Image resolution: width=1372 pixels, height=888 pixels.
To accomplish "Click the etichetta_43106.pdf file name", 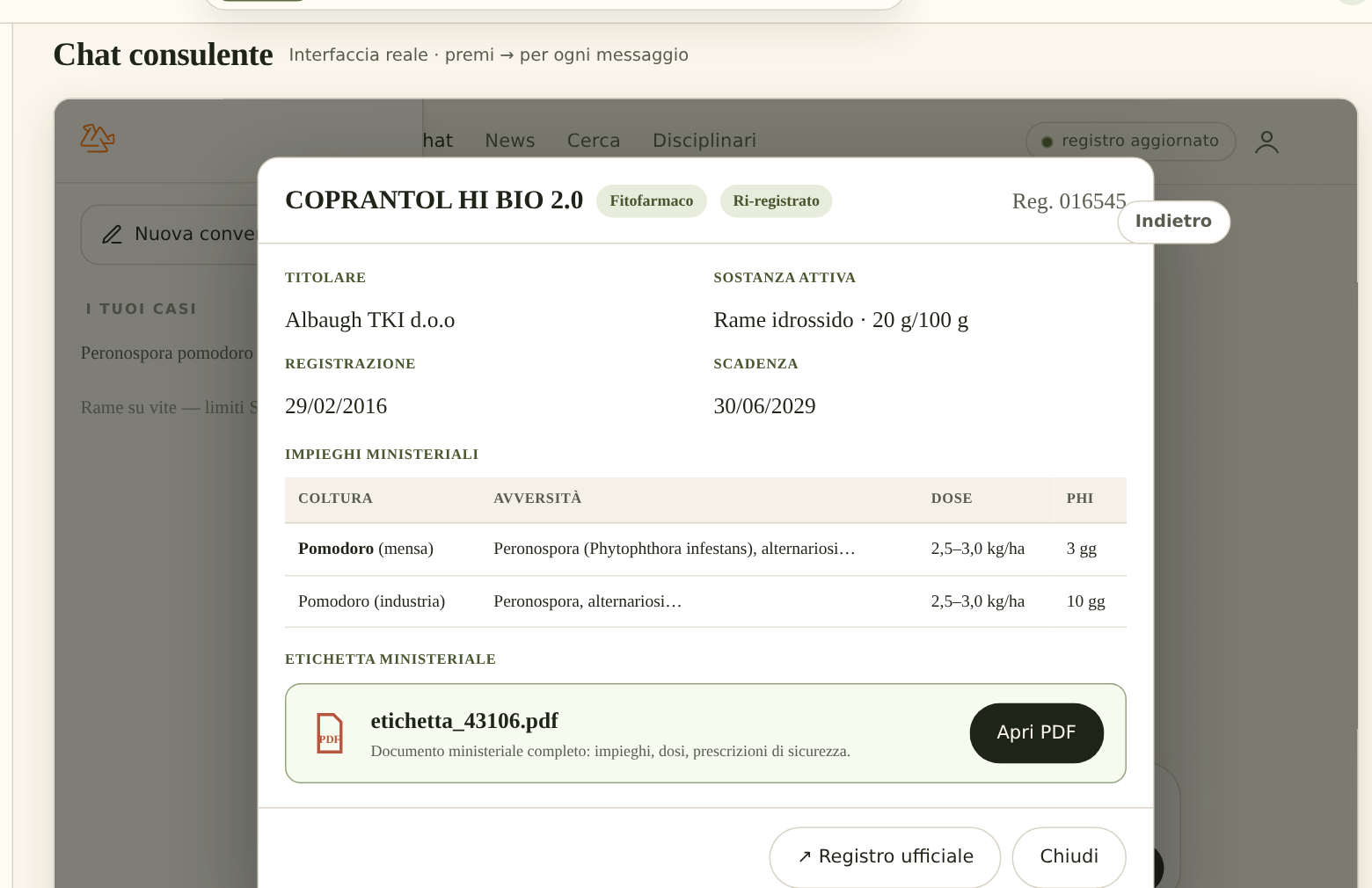I will coord(464,721).
